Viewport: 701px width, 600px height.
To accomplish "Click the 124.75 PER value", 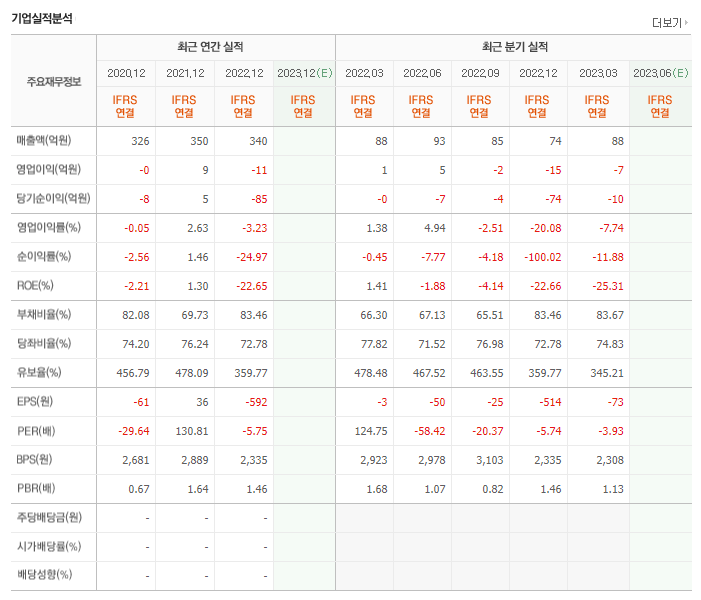I will pyautogui.click(x=371, y=431).
